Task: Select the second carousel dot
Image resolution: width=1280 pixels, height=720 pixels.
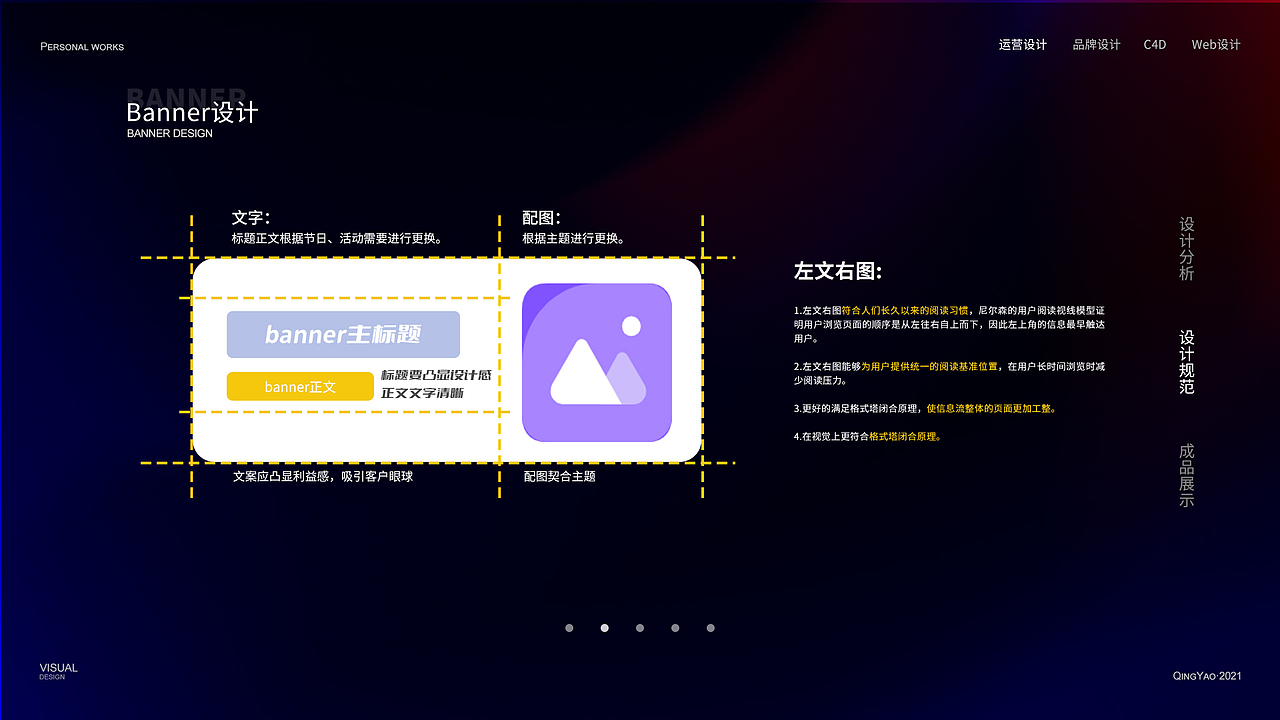Action: coord(604,628)
